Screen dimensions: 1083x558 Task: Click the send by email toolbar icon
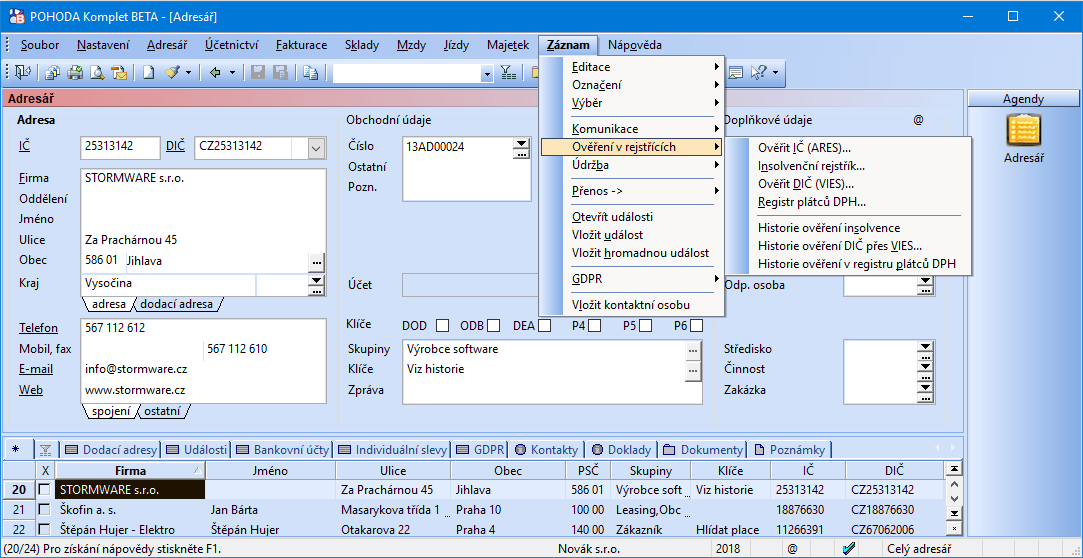(119, 73)
